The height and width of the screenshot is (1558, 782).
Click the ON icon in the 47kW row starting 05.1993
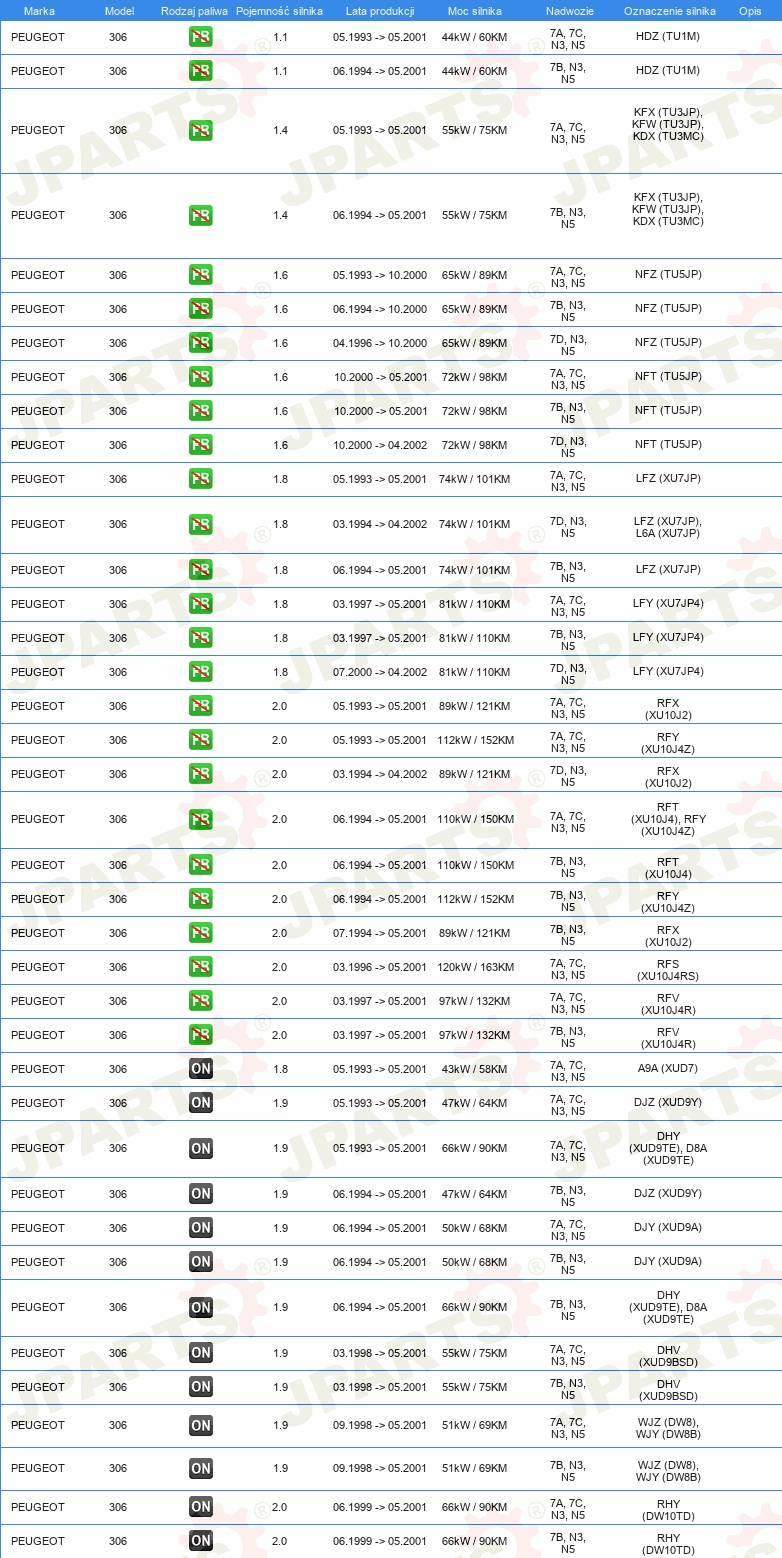[201, 1103]
